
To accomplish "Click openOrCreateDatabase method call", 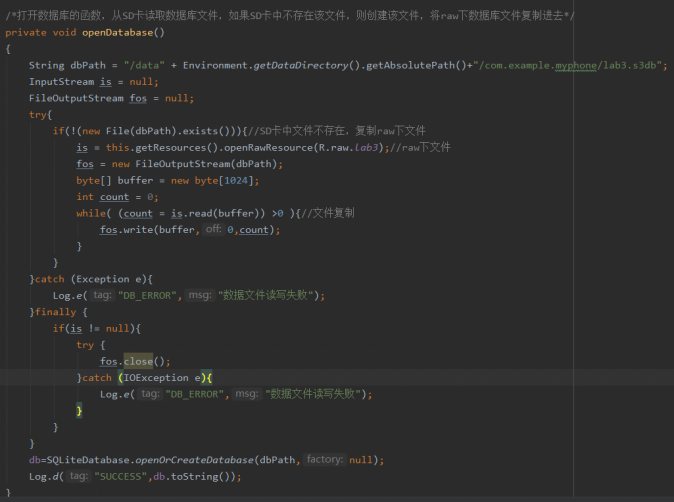I will coord(194,460).
